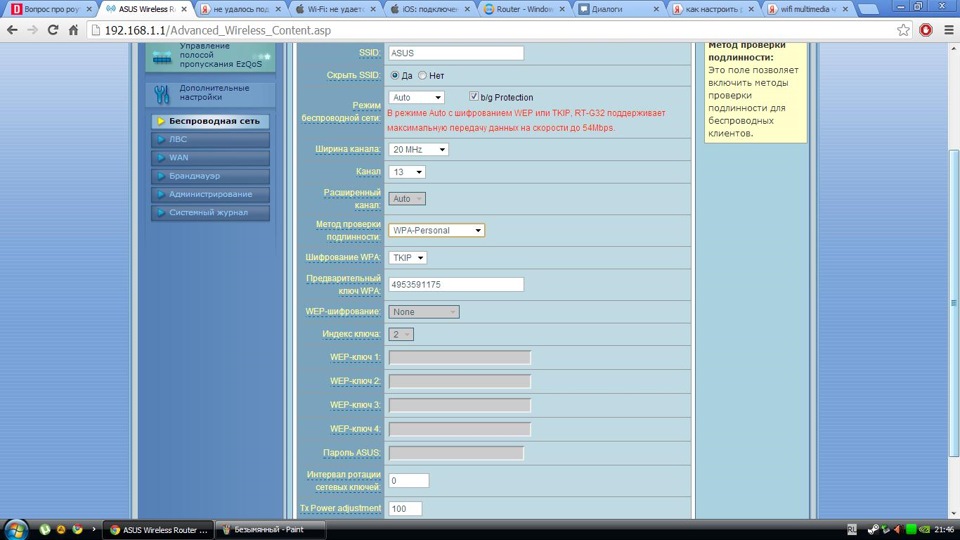Launch Chrome from the quick launch bar
This screenshot has height=540, width=960.
[77, 530]
